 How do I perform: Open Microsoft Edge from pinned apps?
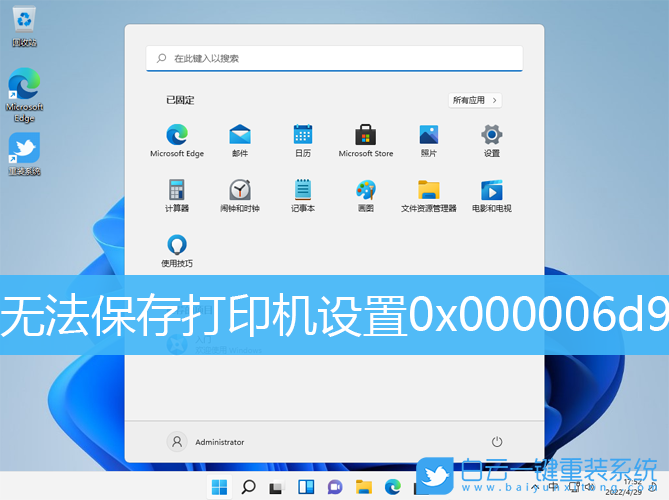pyautogui.click(x=177, y=141)
